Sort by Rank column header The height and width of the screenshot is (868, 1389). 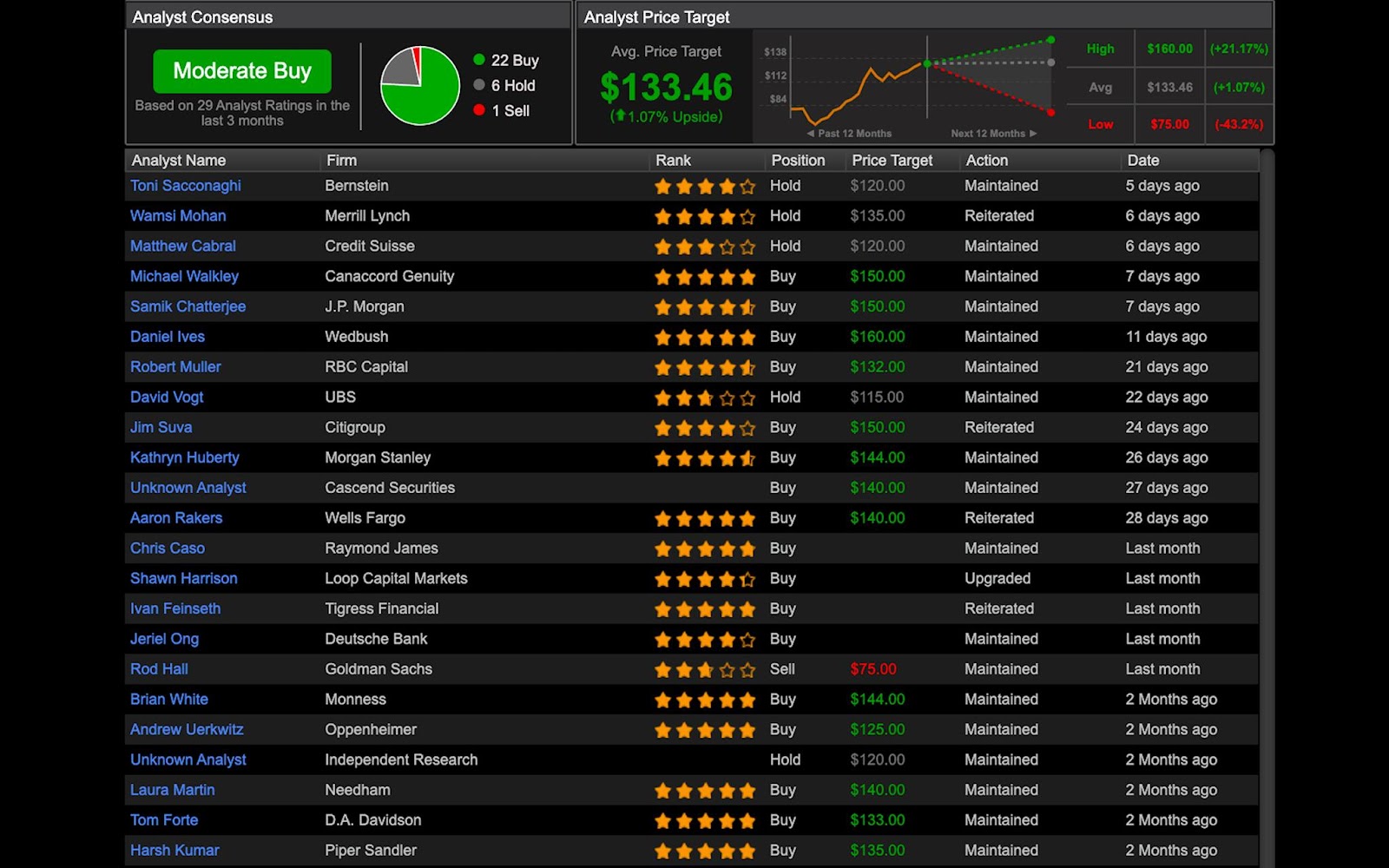coord(673,161)
